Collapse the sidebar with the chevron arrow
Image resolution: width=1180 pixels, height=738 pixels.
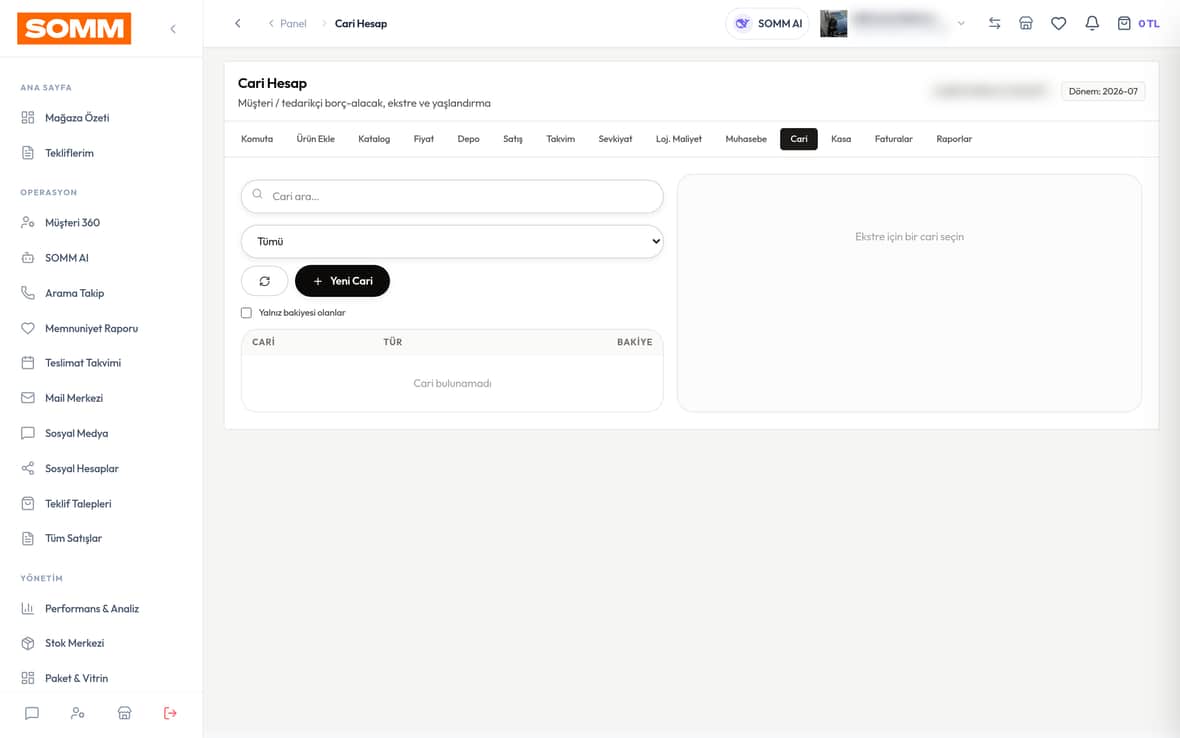click(x=173, y=29)
